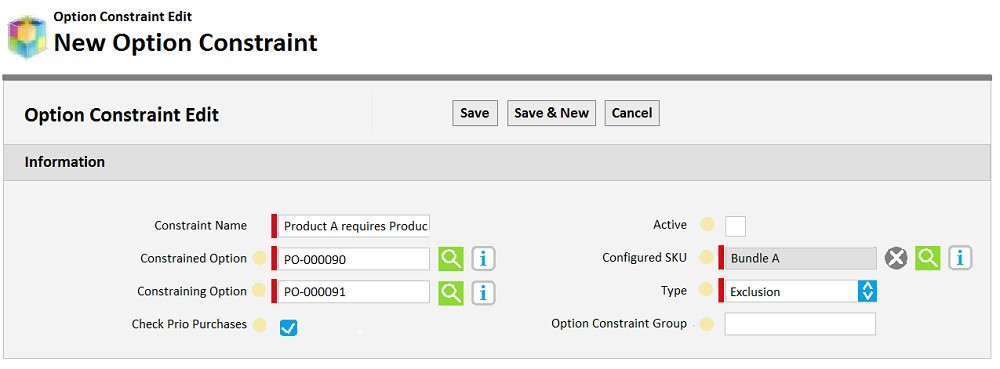Focus the Constraining Option field
The width and height of the screenshot is (1000, 369).
pyautogui.click(x=354, y=292)
